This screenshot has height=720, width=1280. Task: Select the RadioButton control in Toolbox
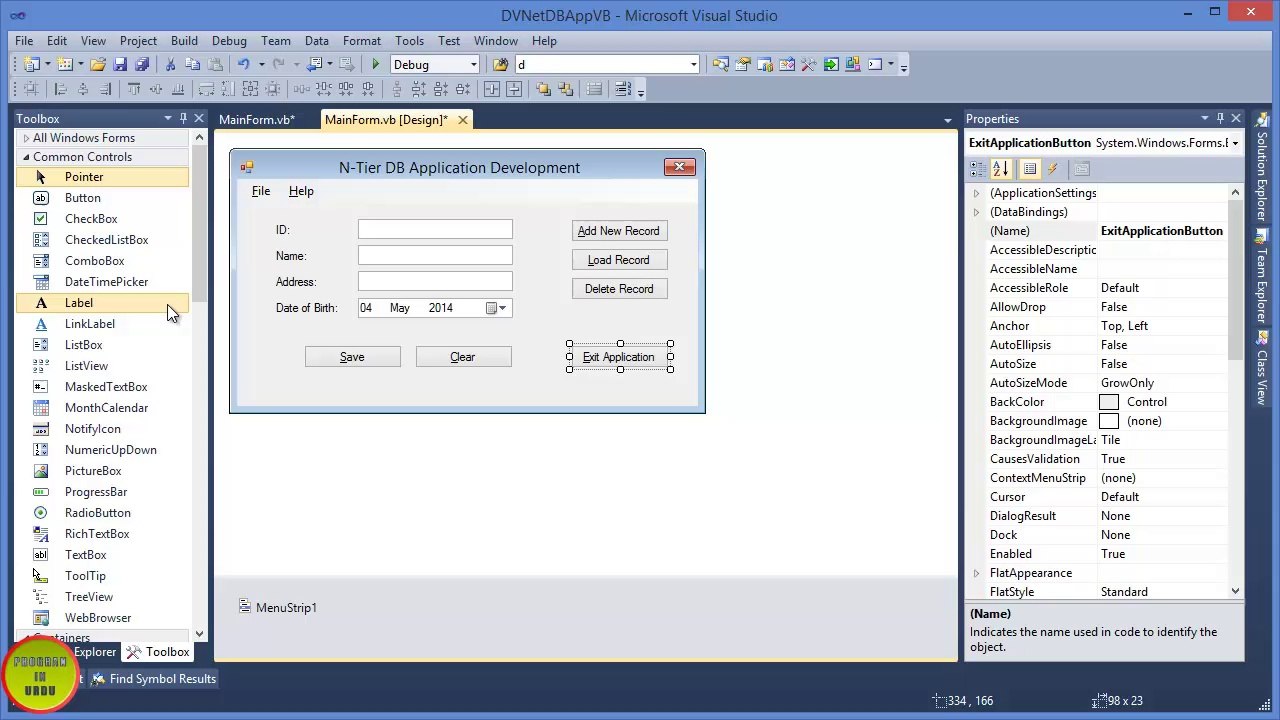click(102, 513)
